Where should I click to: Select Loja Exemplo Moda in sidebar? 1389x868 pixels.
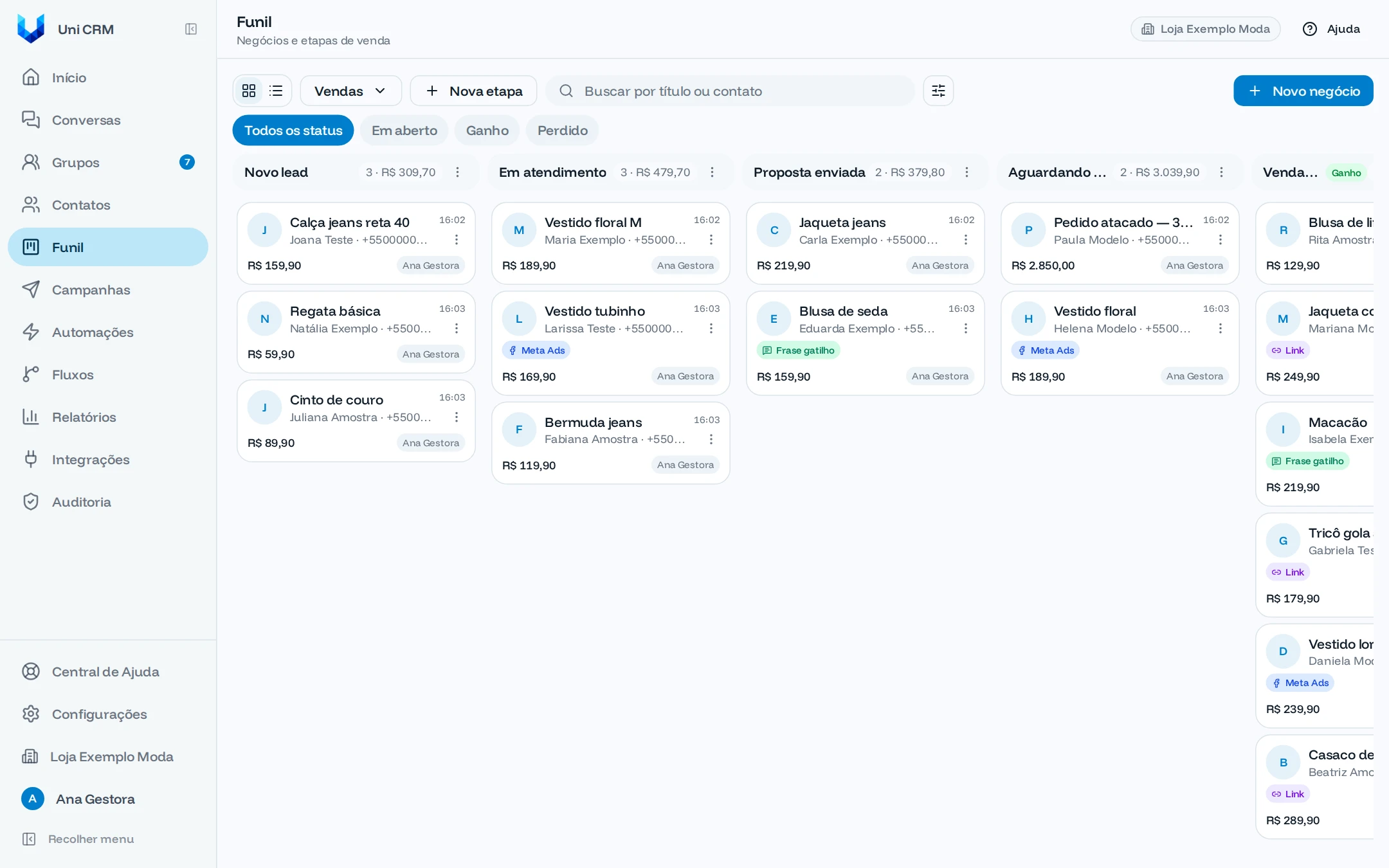click(x=108, y=756)
